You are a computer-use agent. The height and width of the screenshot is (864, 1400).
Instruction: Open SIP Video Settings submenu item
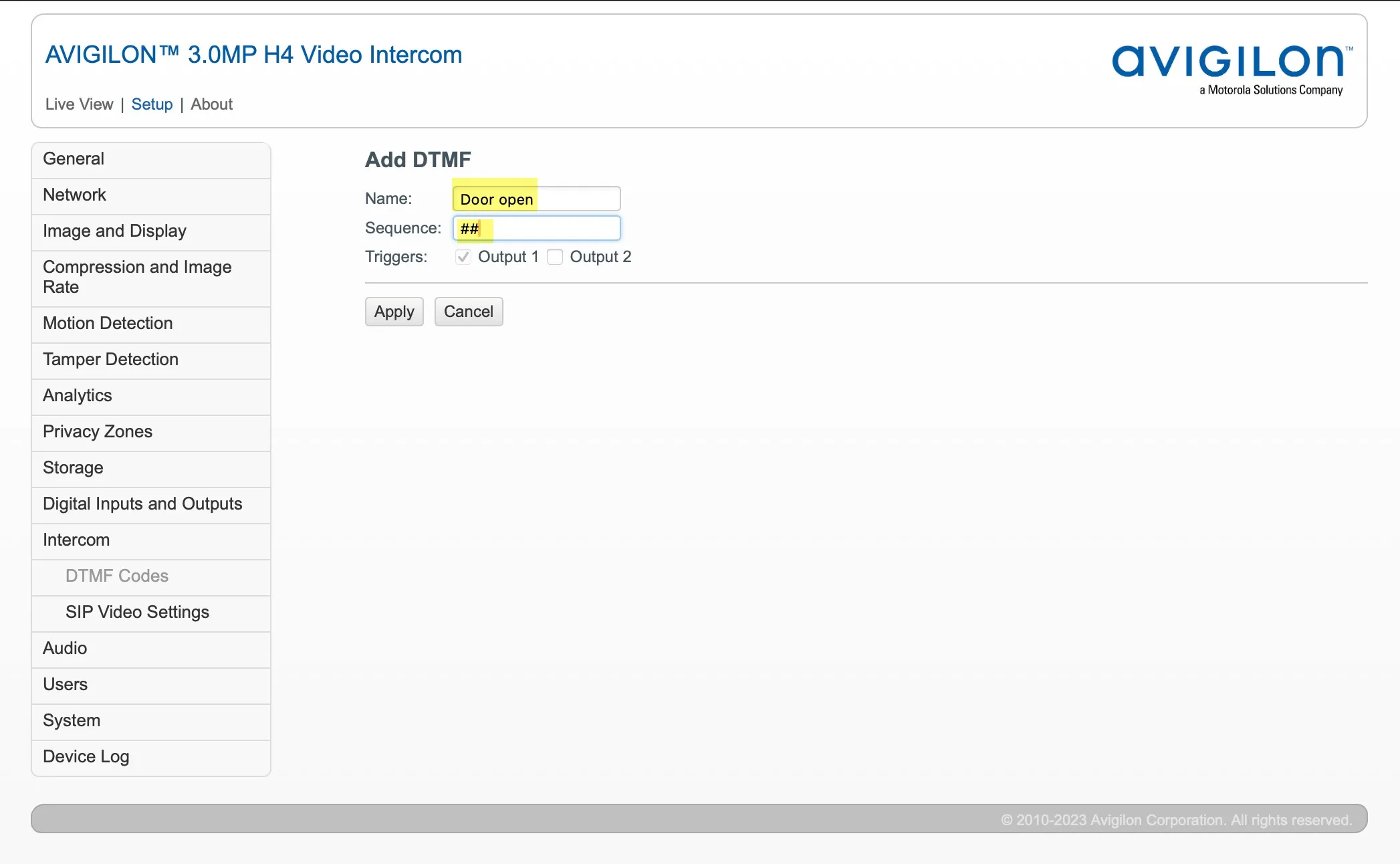point(151,613)
